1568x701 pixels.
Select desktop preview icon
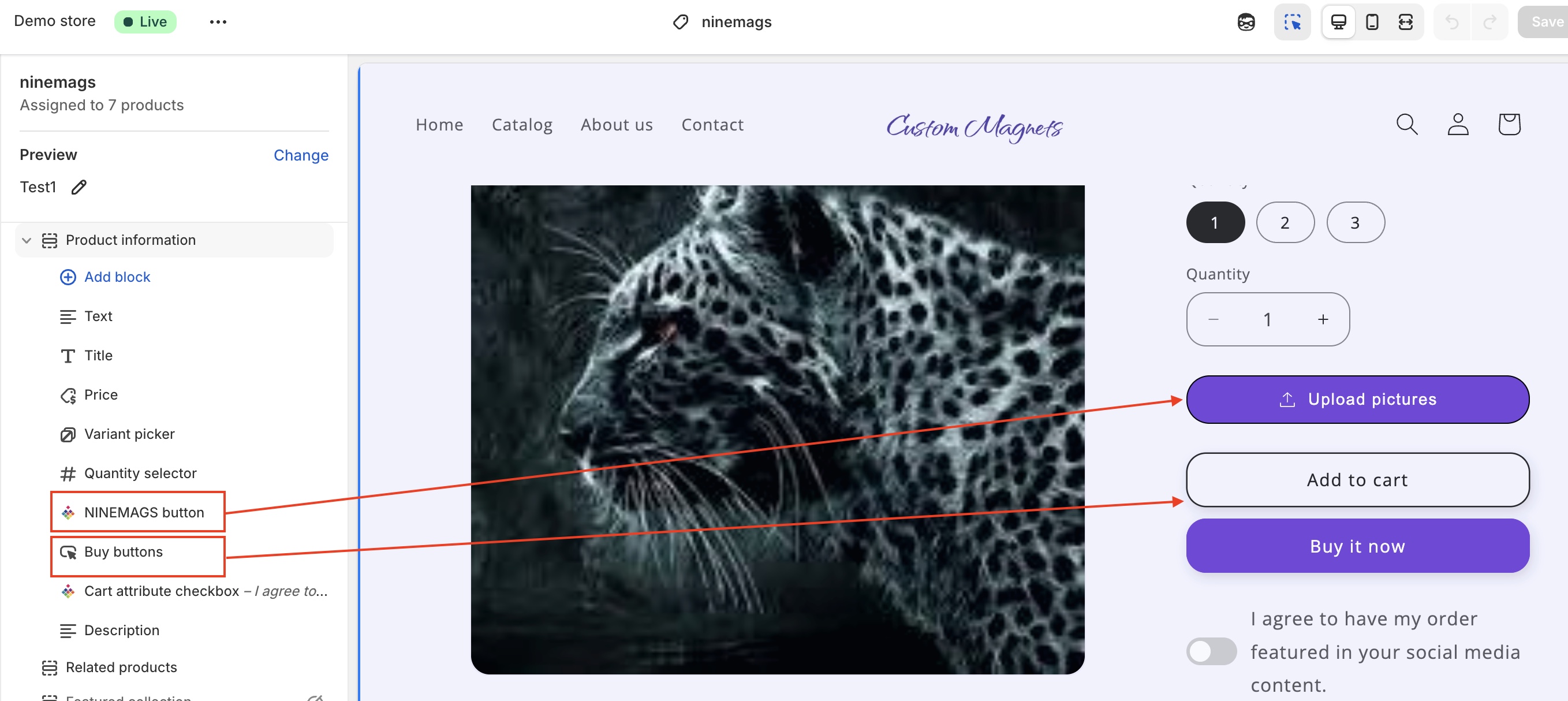[x=1338, y=22]
